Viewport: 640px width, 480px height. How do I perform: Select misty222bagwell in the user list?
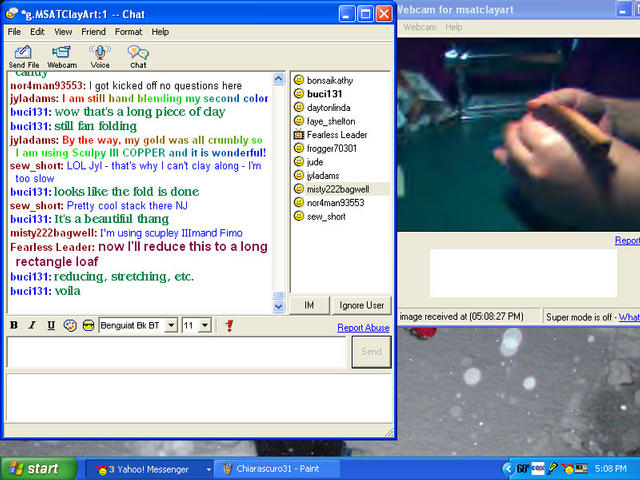click(338, 189)
